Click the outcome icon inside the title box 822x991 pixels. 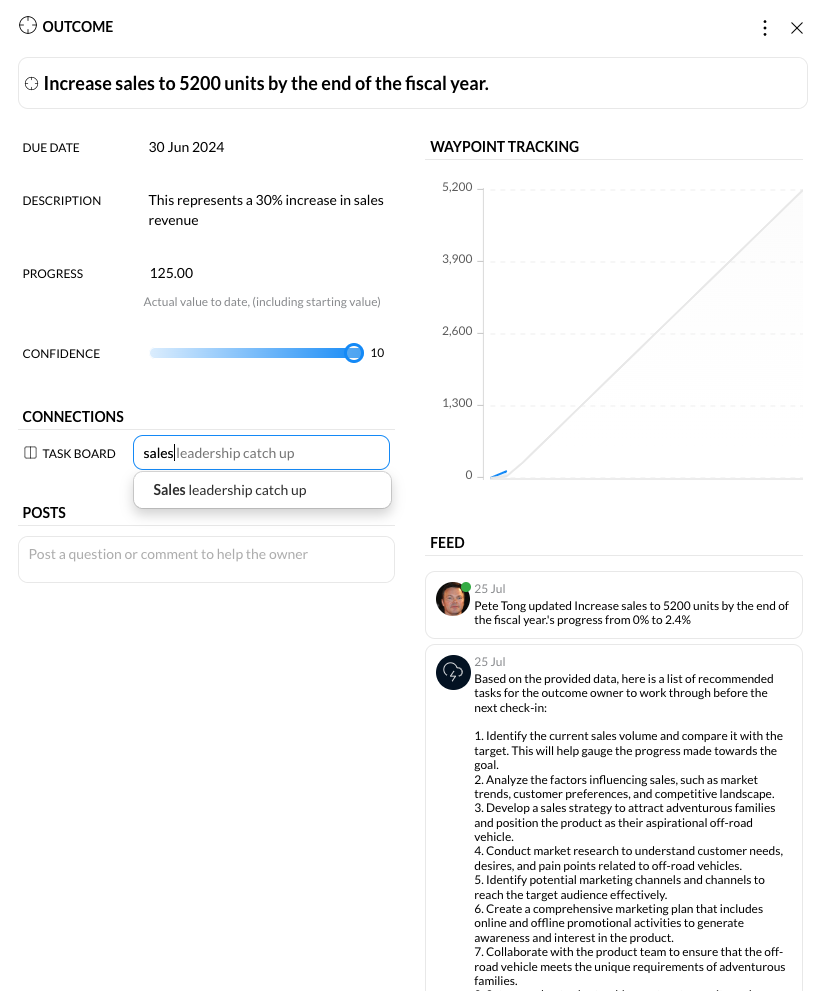[x=32, y=83]
